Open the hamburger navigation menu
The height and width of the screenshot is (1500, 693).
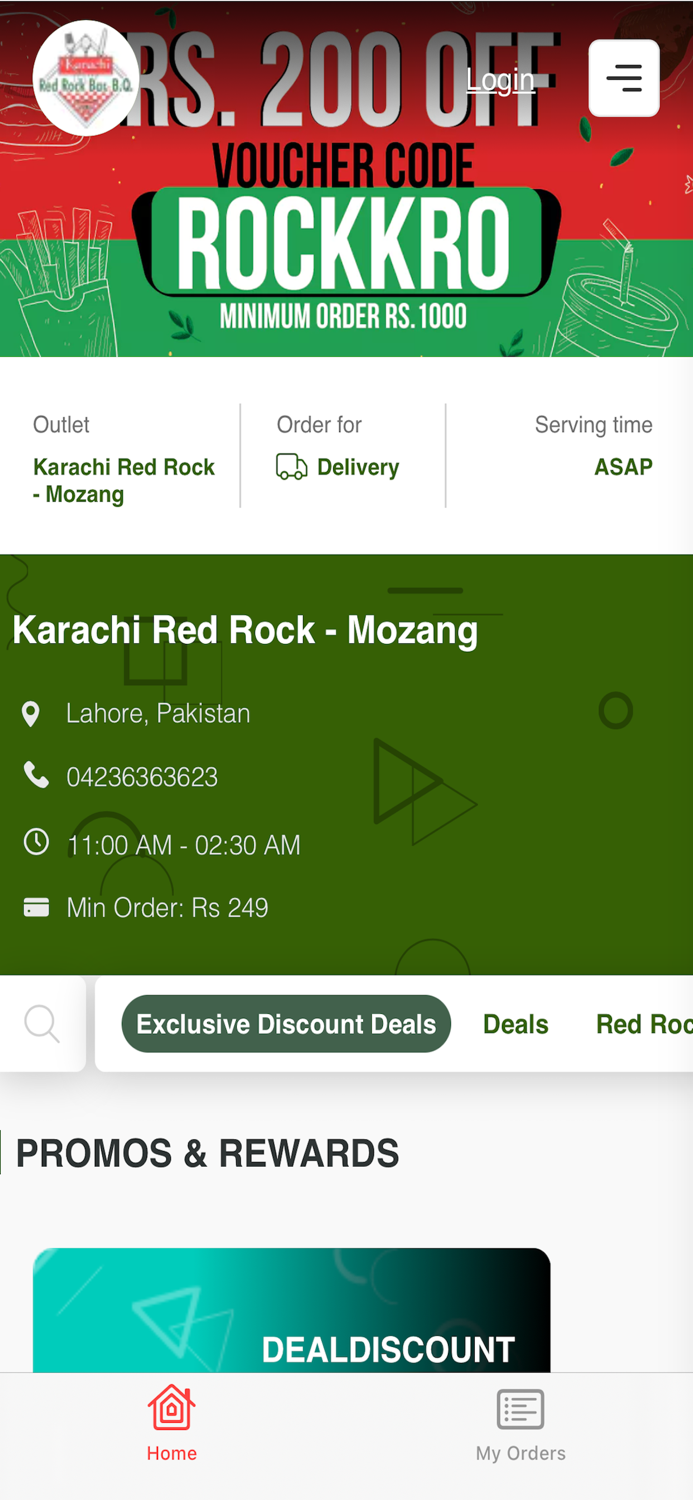pos(624,78)
